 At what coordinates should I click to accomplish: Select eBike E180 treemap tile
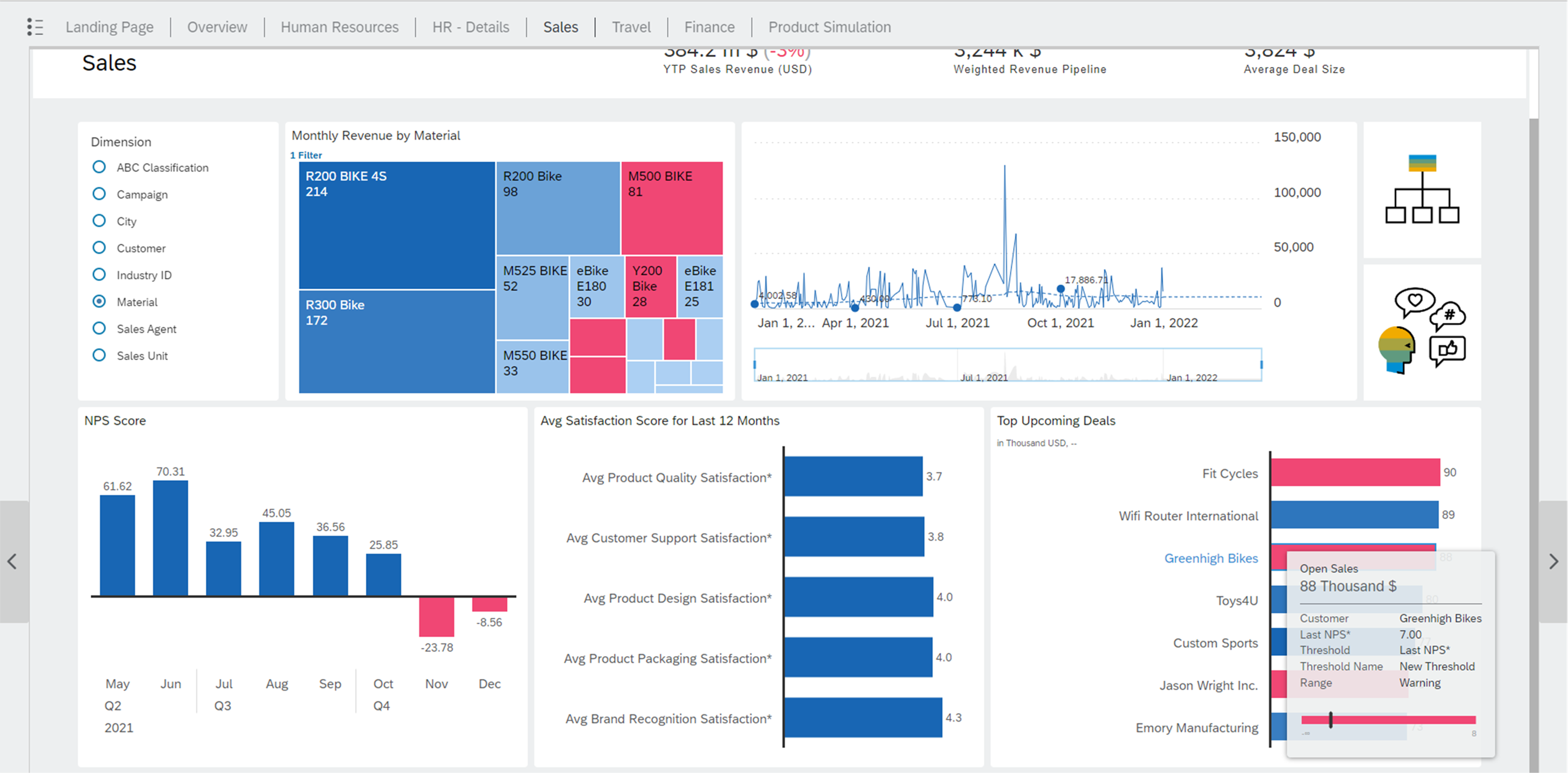pos(597,287)
